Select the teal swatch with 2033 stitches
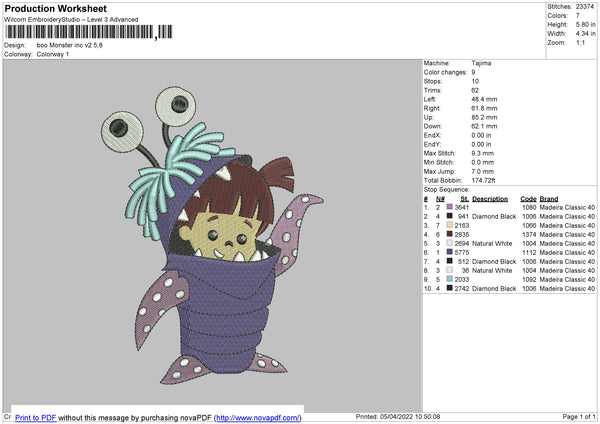The height and width of the screenshot is (424, 600). 450,279
